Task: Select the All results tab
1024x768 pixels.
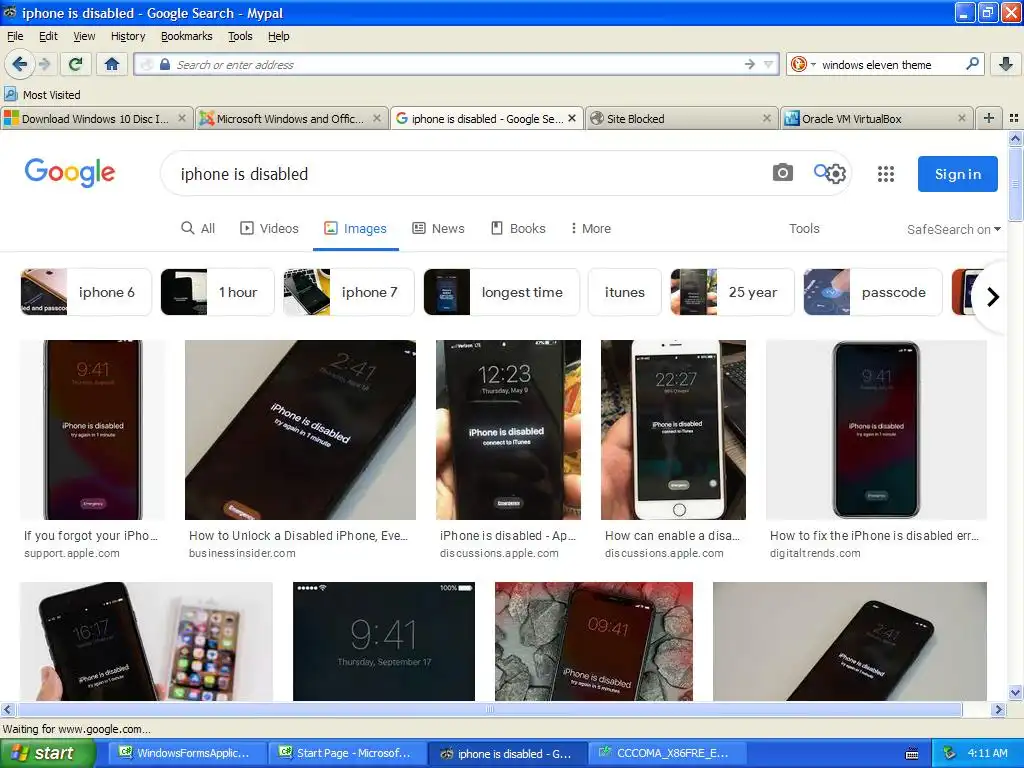Action: click(198, 229)
